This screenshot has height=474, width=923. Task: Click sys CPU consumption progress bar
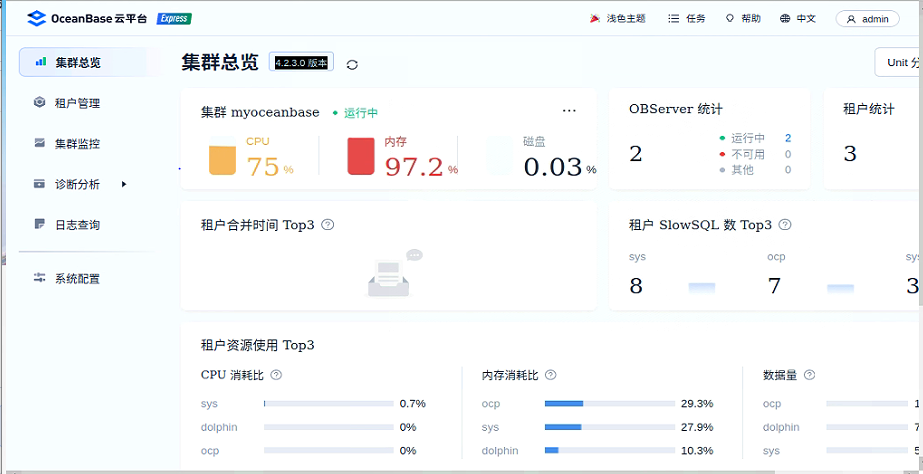328,404
